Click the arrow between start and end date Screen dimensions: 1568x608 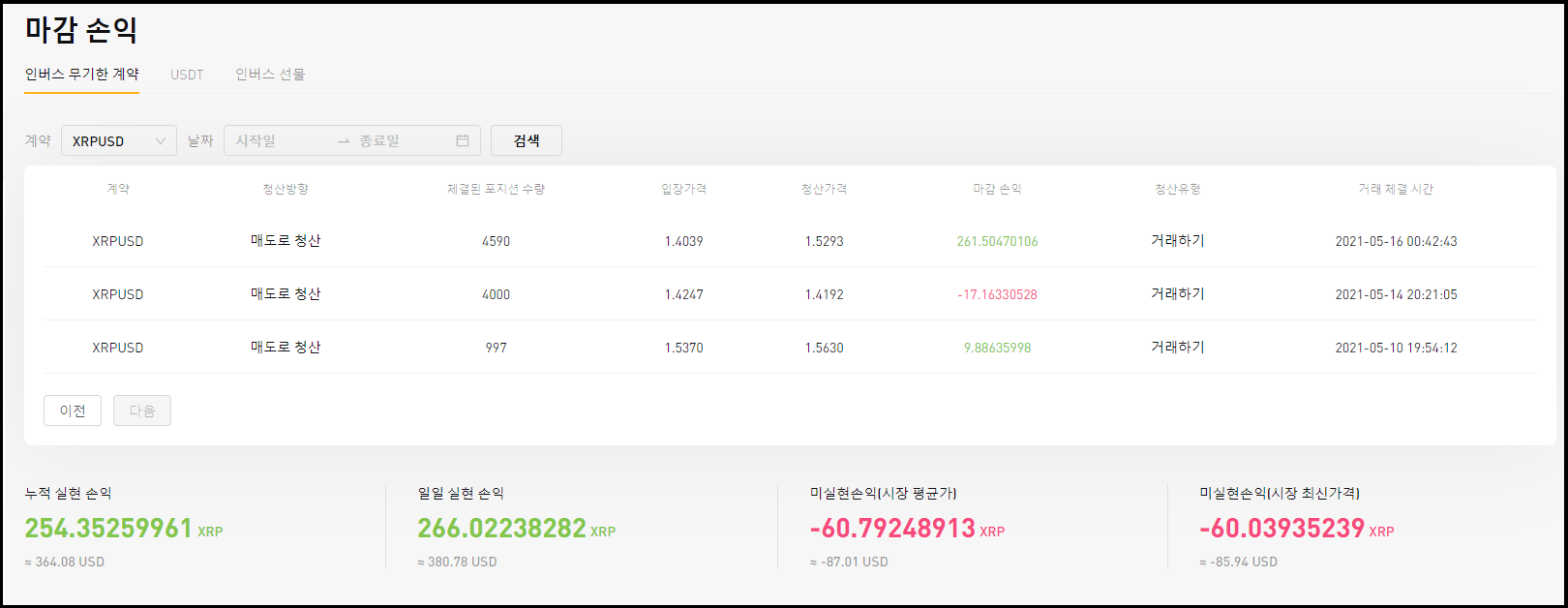pyautogui.click(x=344, y=141)
